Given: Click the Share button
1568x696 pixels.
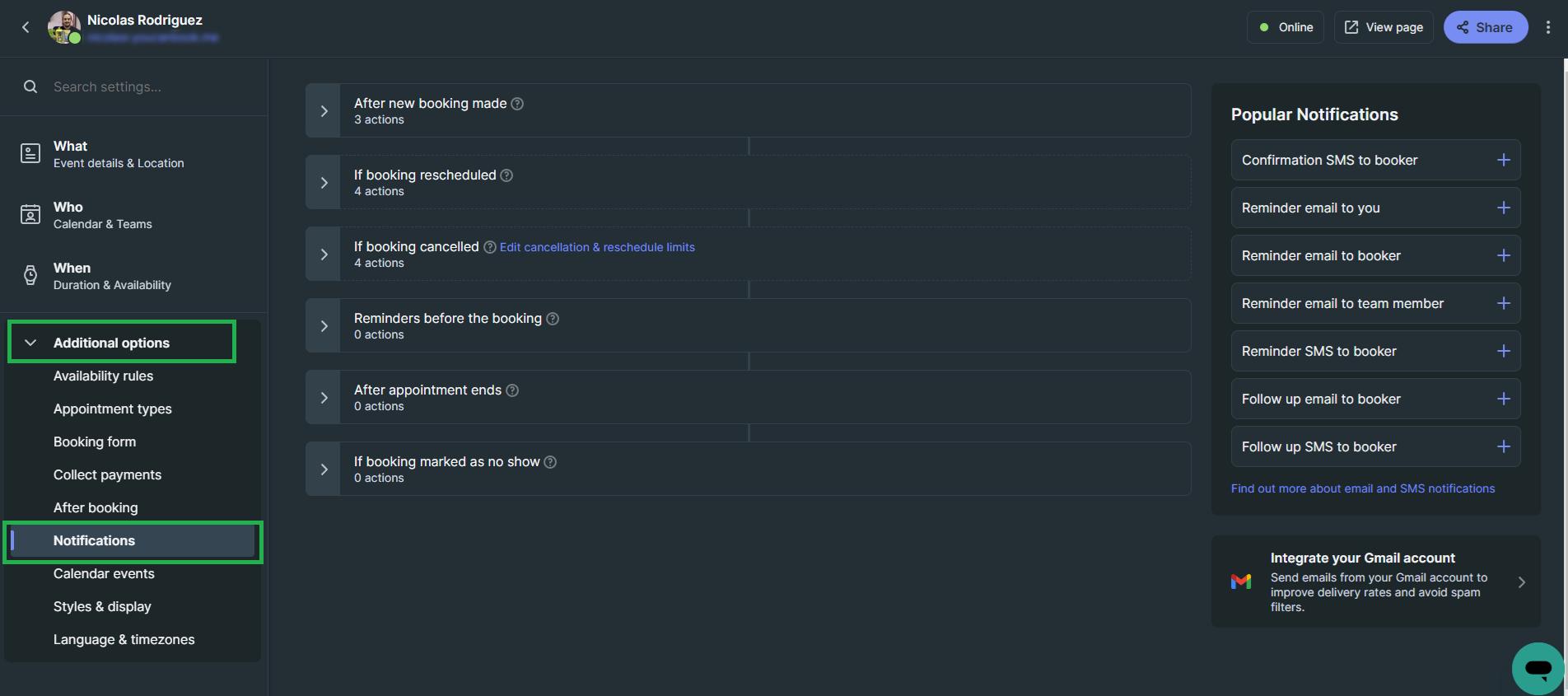Looking at the screenshot, I should tap(1486, 27).
